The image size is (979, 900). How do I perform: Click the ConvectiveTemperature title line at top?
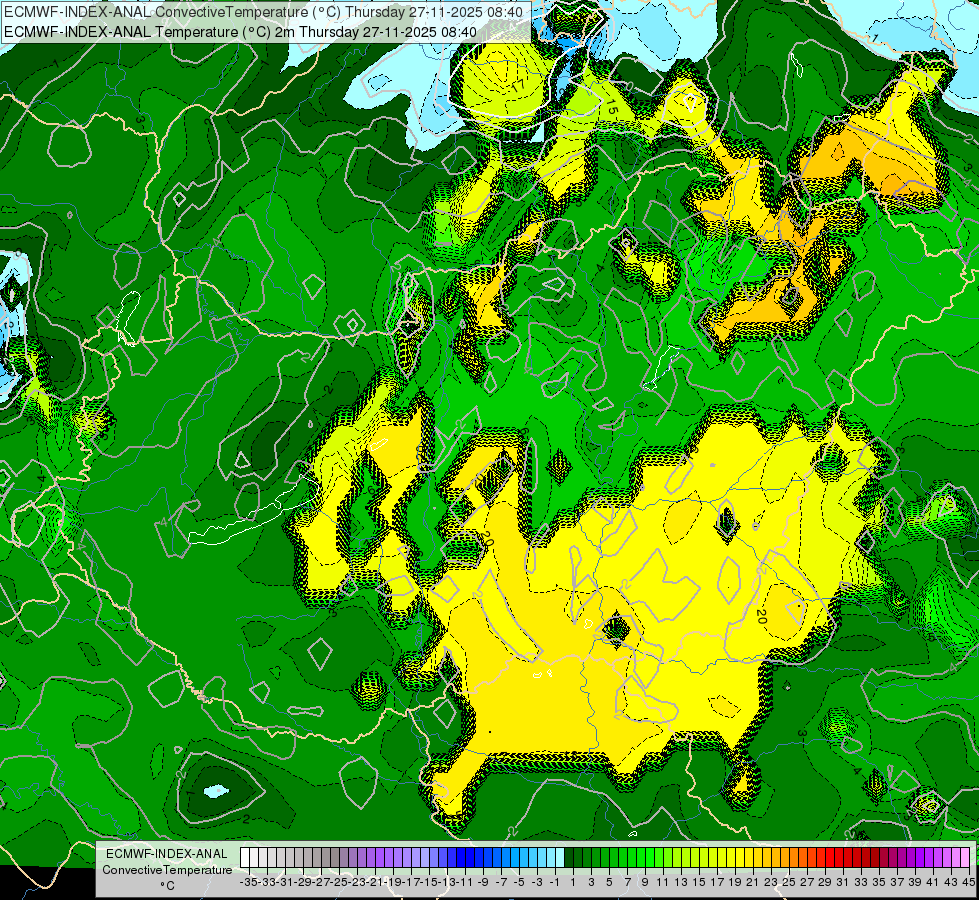click(x=263, y=12)
